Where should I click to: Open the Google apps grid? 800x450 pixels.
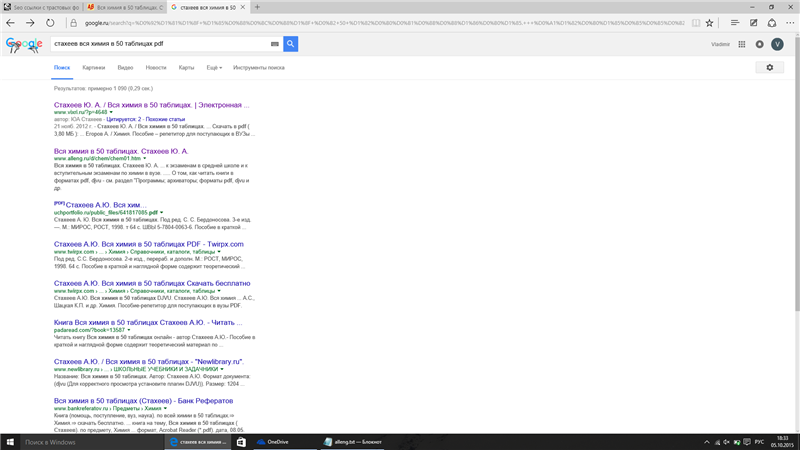click(x=742, y=44)
